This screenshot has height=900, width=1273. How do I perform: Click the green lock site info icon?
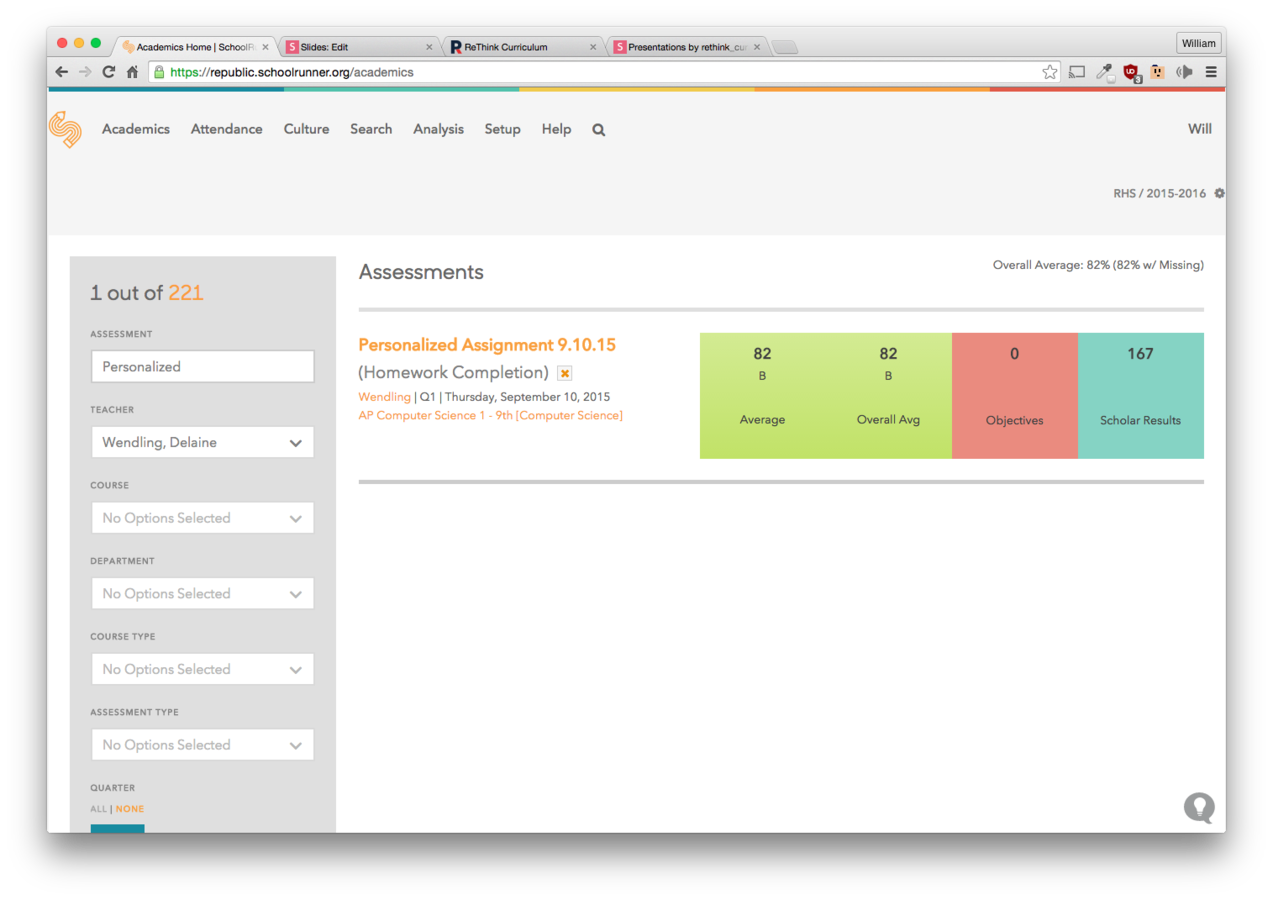pyautogui.click(x=158, y=72)
